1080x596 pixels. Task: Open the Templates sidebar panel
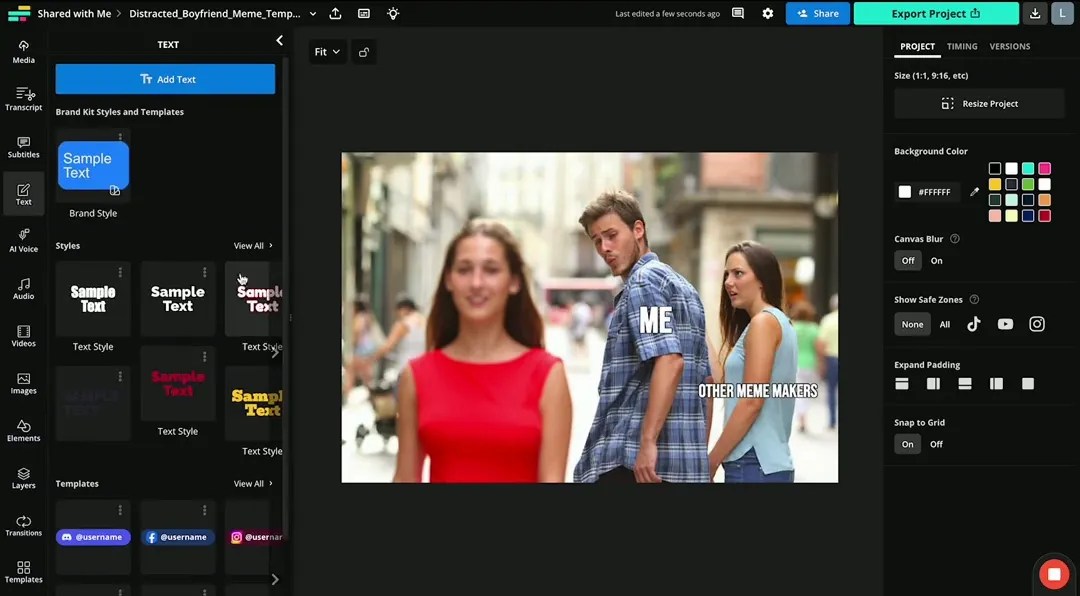[23, 572]
